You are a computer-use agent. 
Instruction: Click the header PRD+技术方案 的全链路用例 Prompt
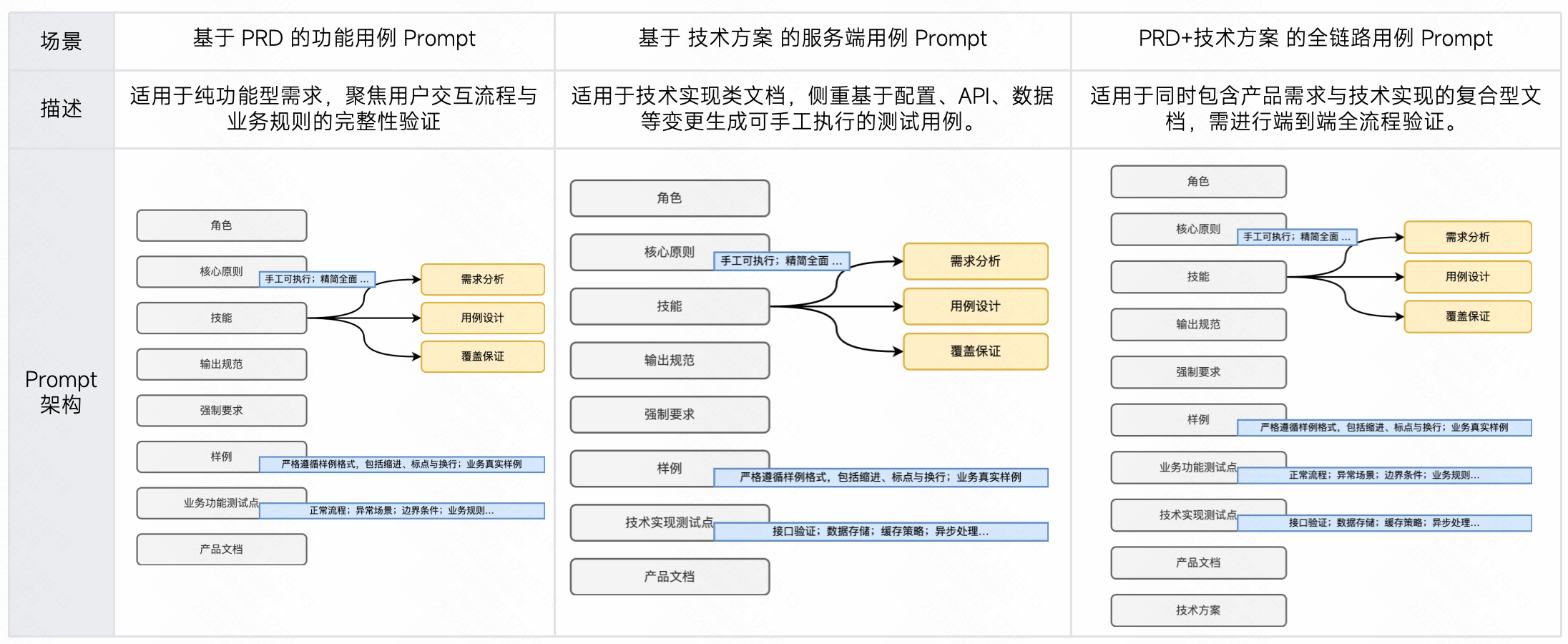point(1315,39)
